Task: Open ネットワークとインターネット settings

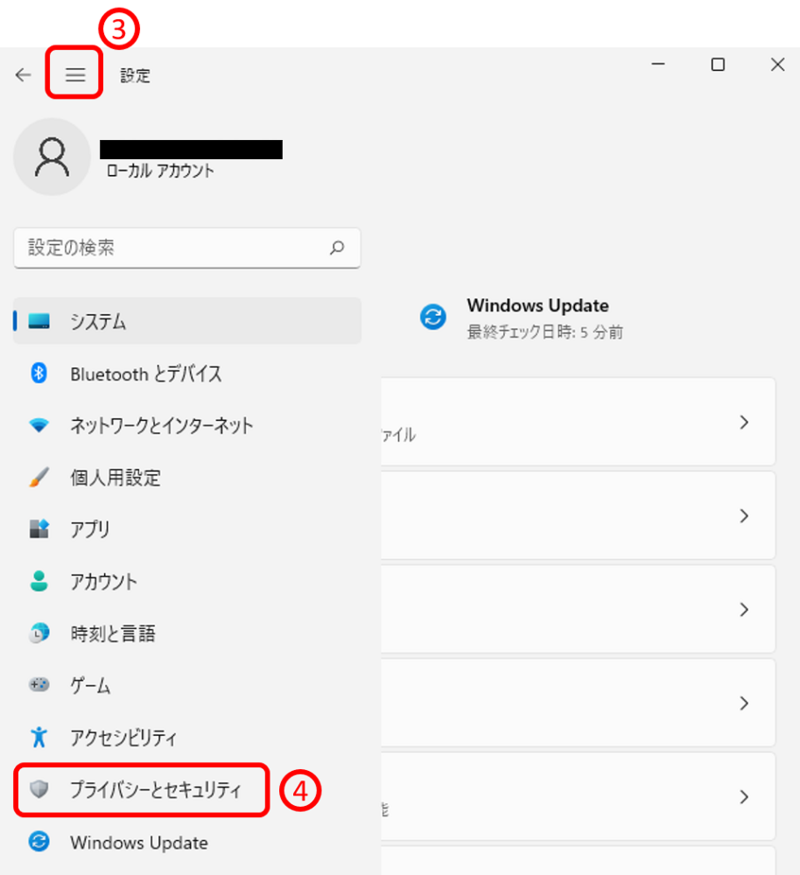Action: tap(187, 425)
